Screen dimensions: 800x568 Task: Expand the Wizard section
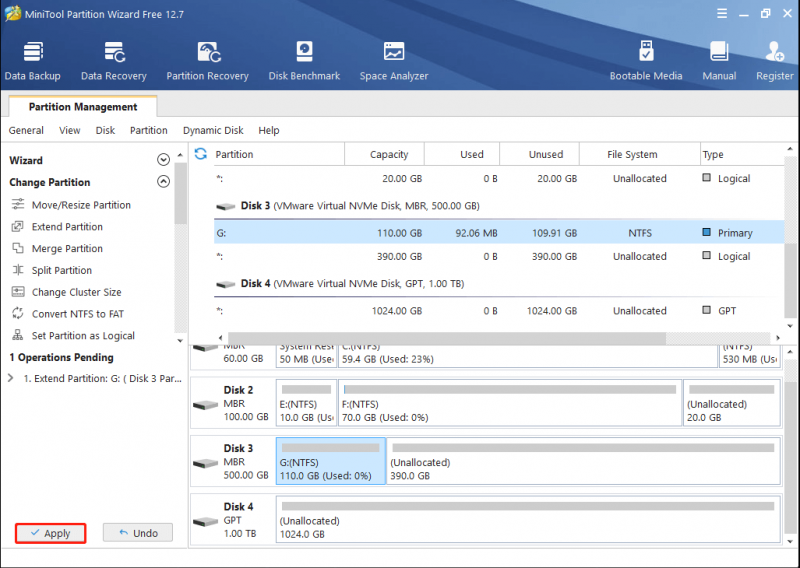click(x=163, y=160)
